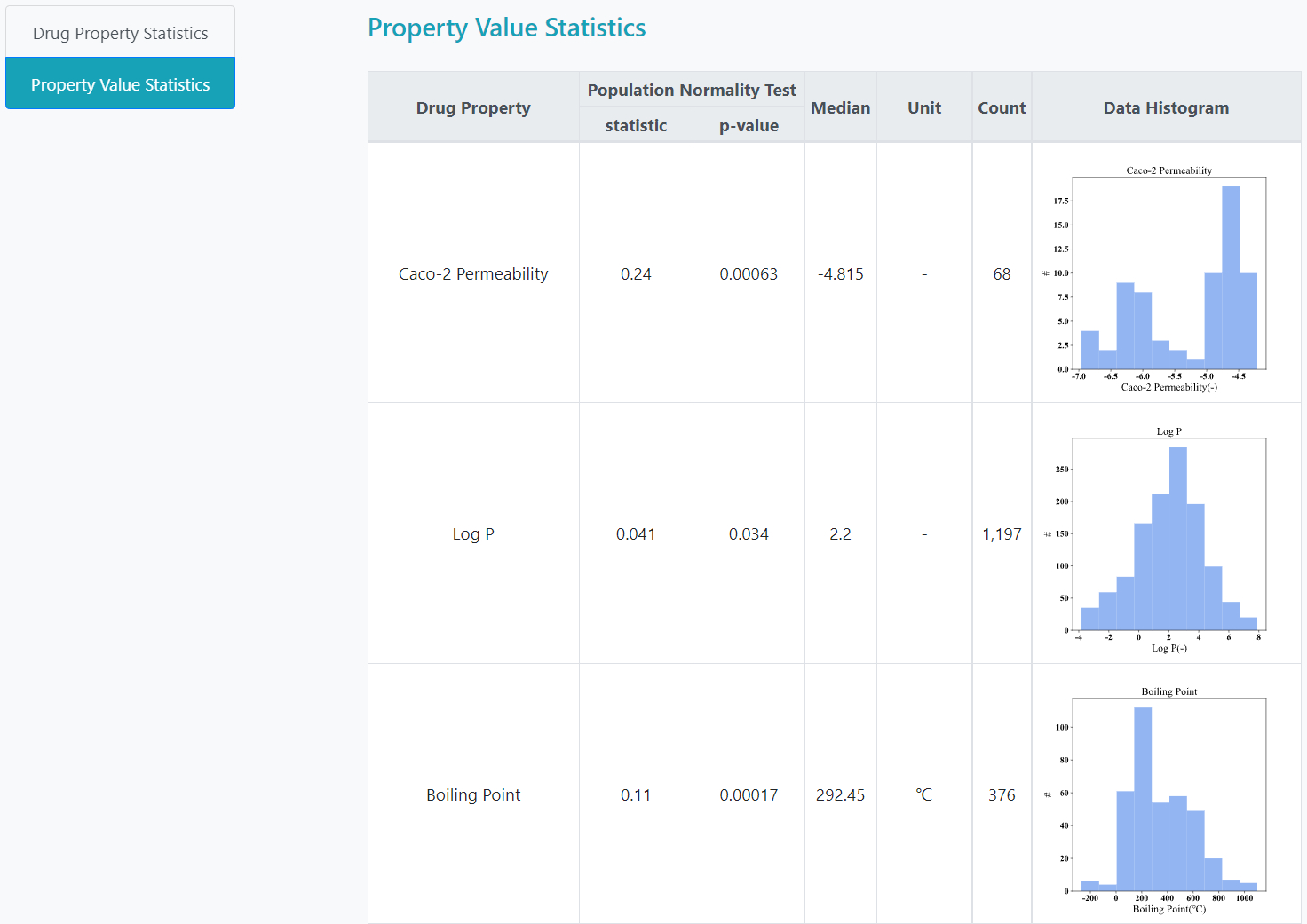Click the Caco-2 Permeability unit dash cell
This screenshot has height=924, width=1307.
[x=924, y=273]
